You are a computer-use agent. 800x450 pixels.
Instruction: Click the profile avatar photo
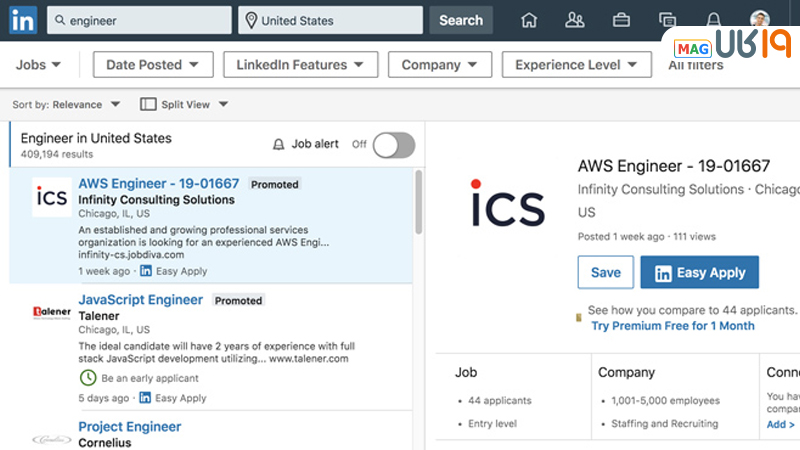760,20
